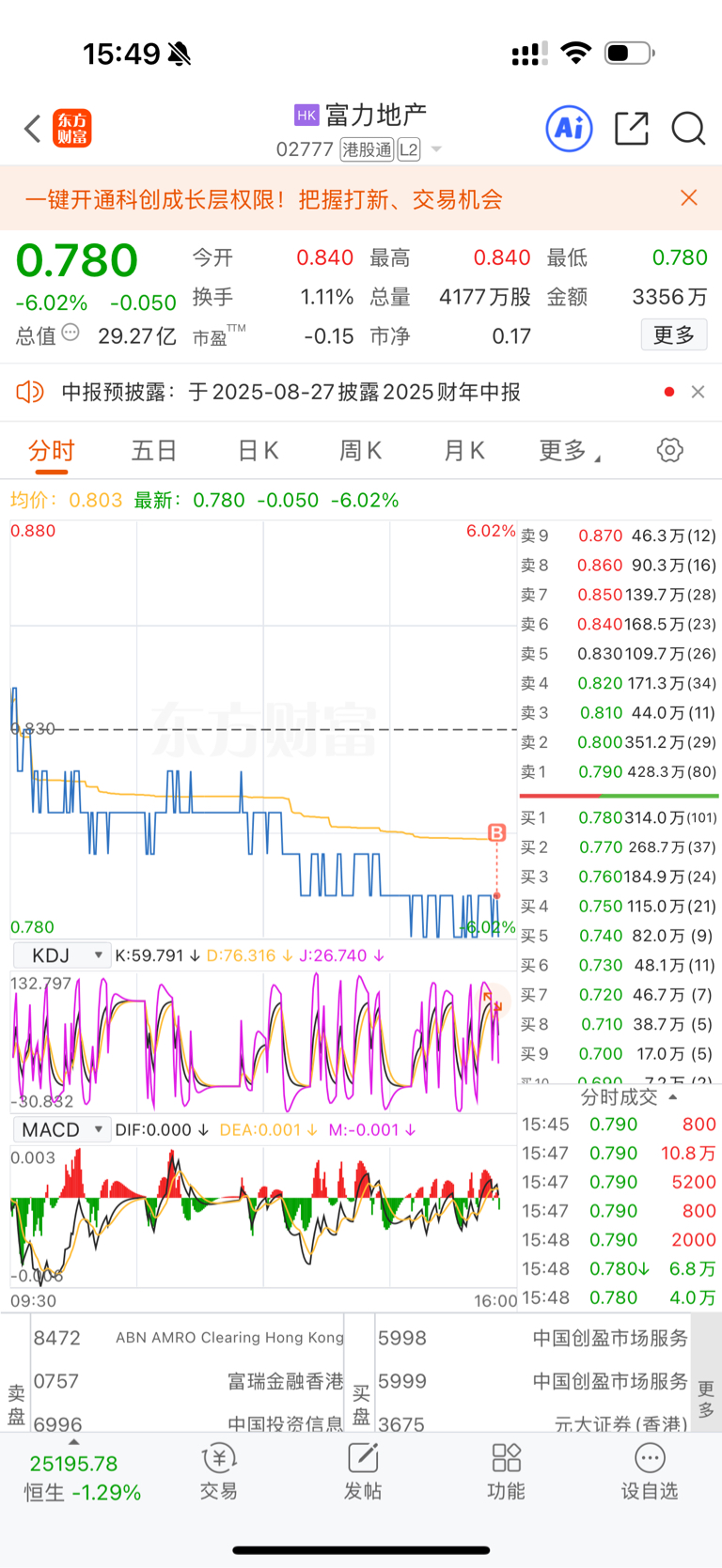Open the search magnifier icon
722x1568 pixels.
point(688,128)
